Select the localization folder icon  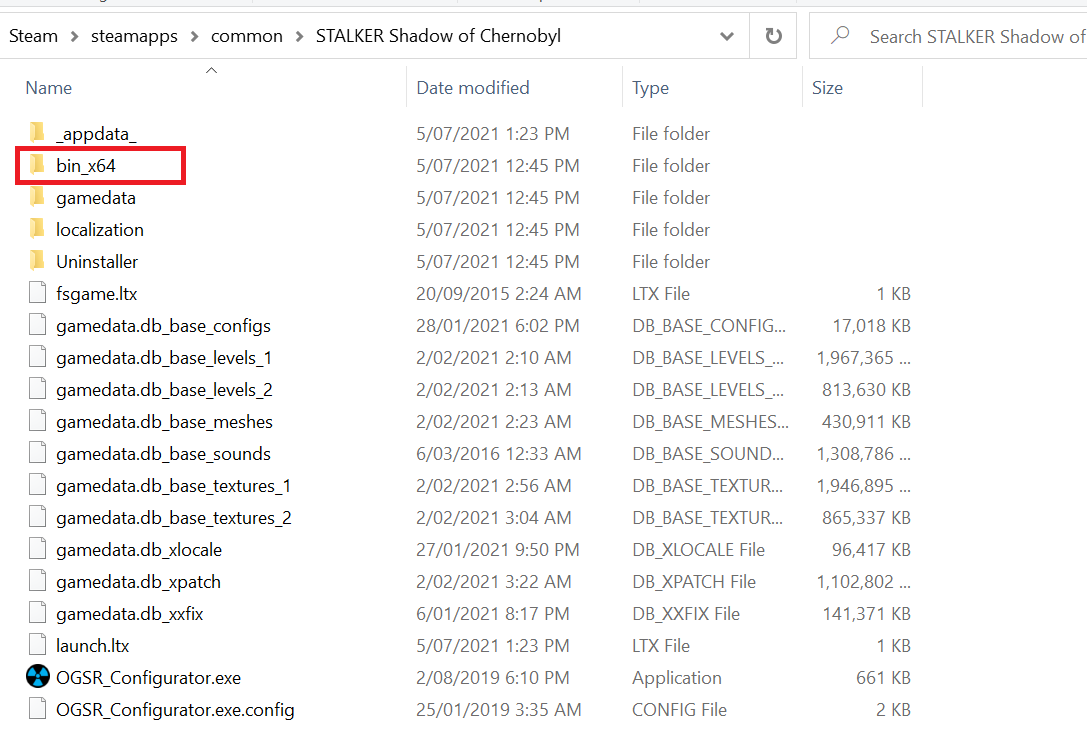pyautogui.click(x=37, y=229)
